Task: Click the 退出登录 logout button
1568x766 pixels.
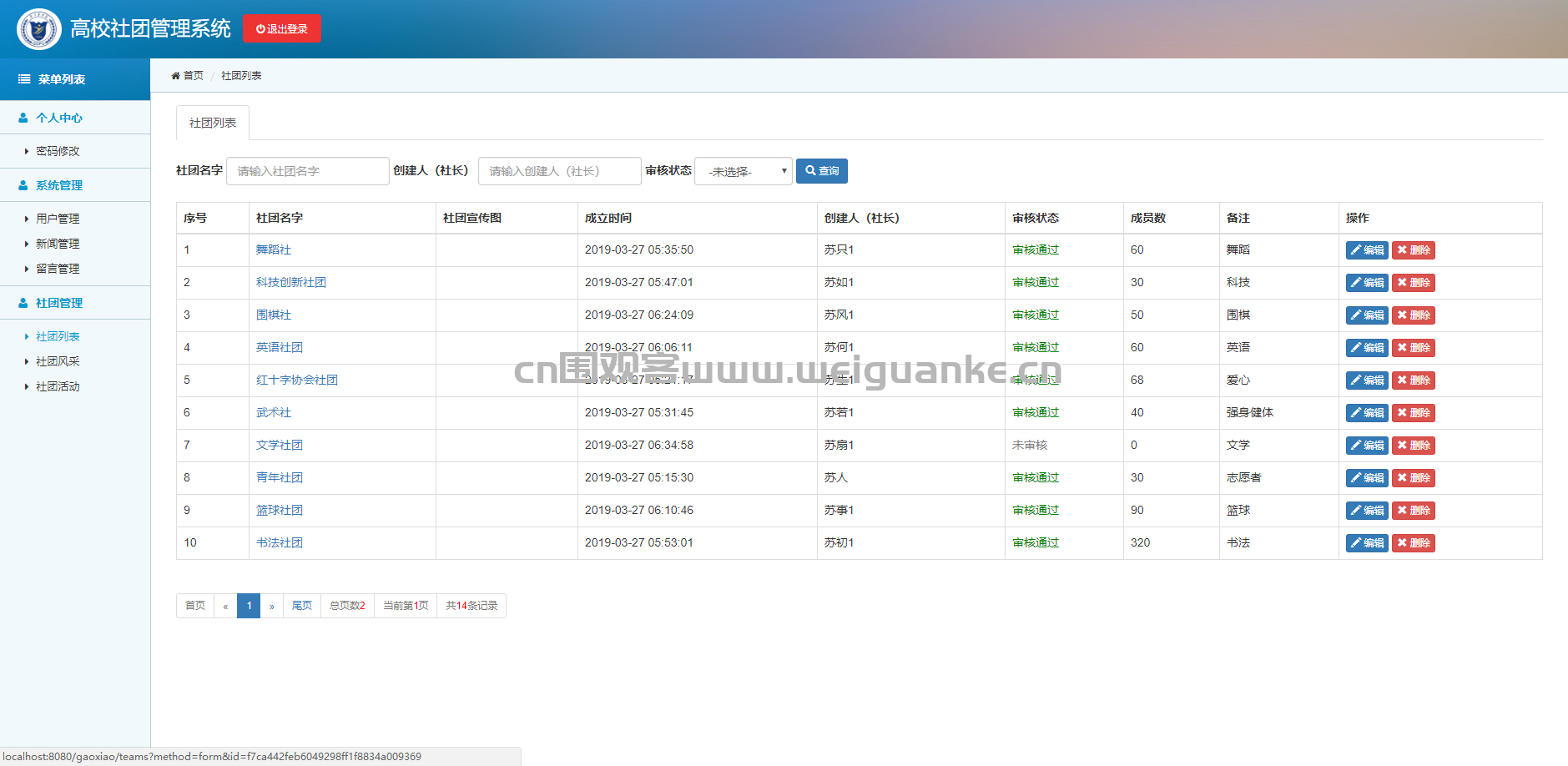Action: (282, 28)
